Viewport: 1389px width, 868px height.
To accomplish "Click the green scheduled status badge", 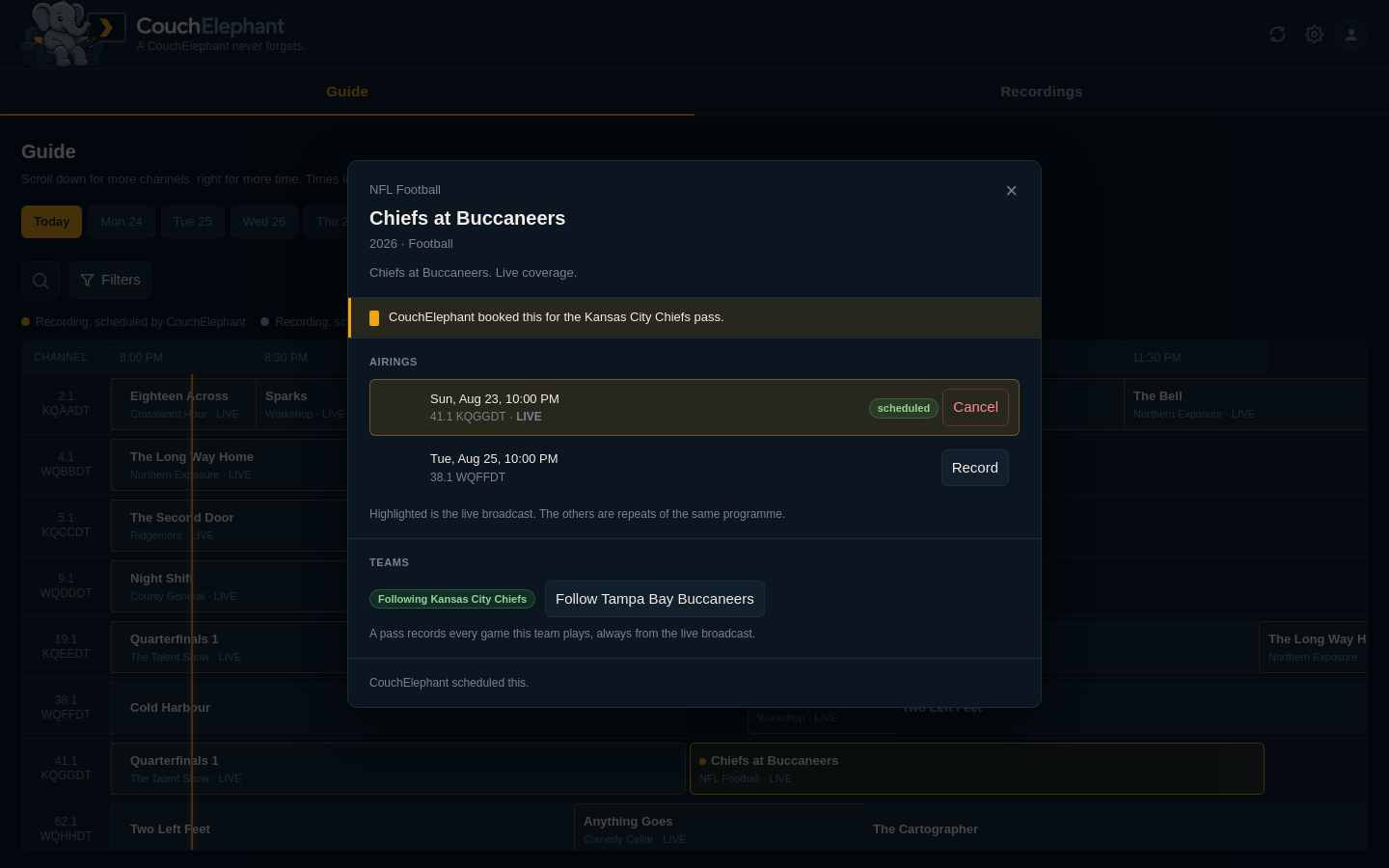I will pyautogui.click(x=904, y=408).
